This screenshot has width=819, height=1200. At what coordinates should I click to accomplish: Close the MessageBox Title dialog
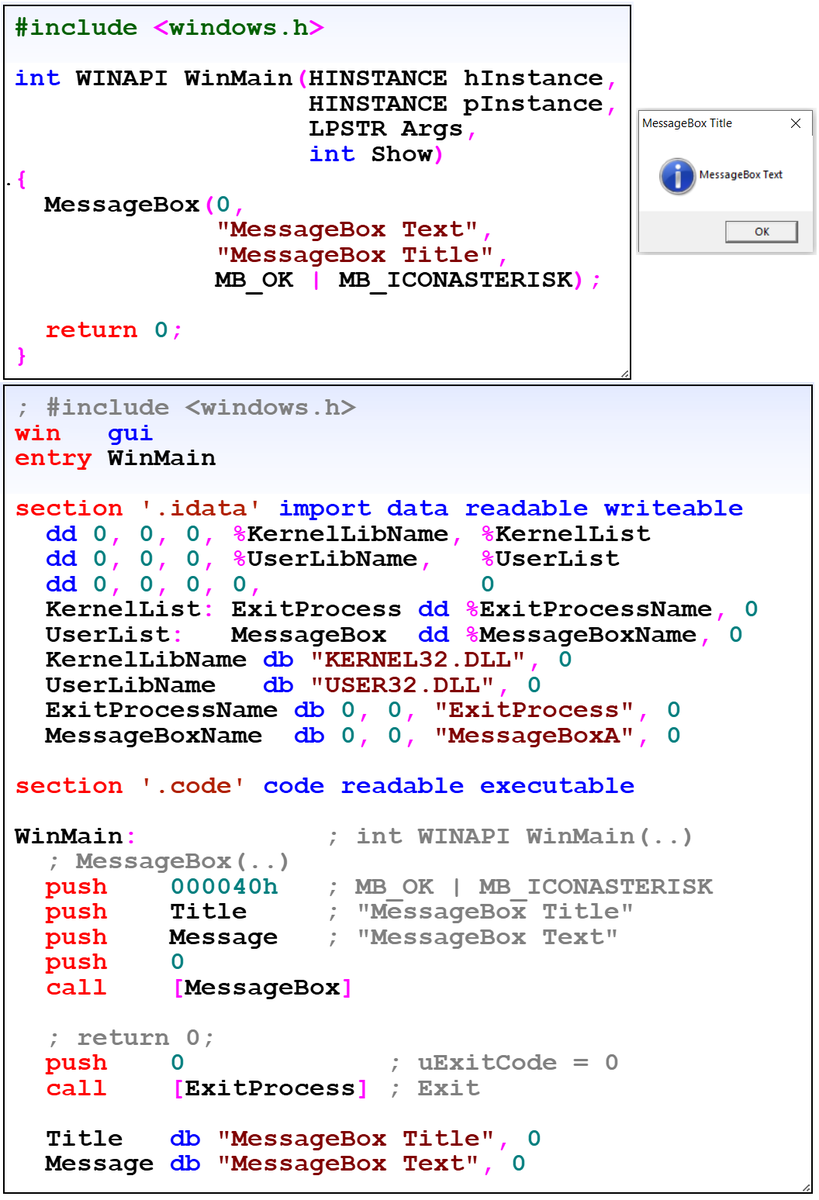pos(795,123)
